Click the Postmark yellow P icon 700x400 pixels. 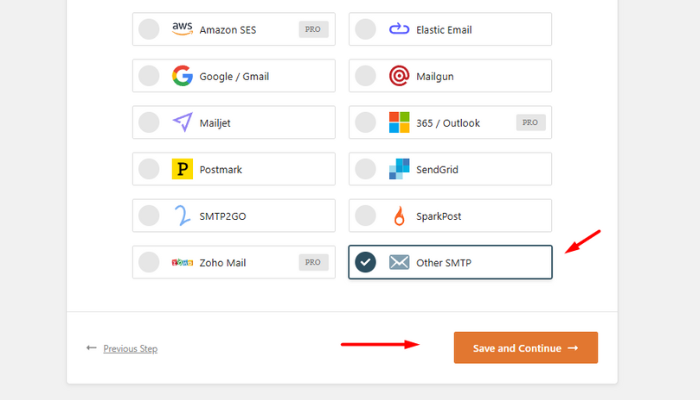point(182,169)
